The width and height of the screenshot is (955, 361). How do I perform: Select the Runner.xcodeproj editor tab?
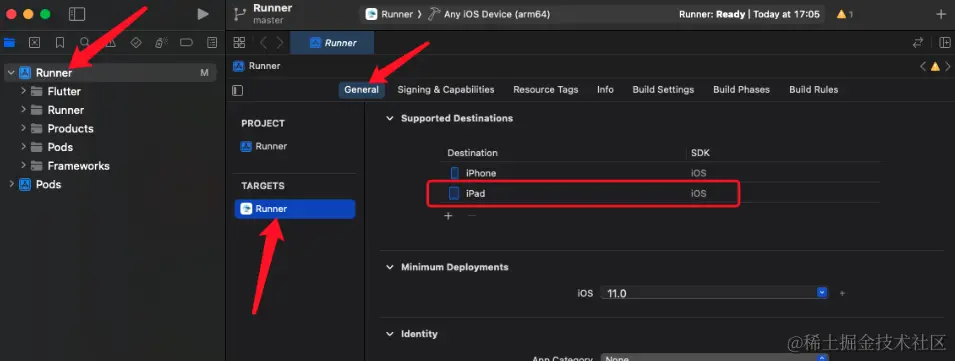point(333,43)
